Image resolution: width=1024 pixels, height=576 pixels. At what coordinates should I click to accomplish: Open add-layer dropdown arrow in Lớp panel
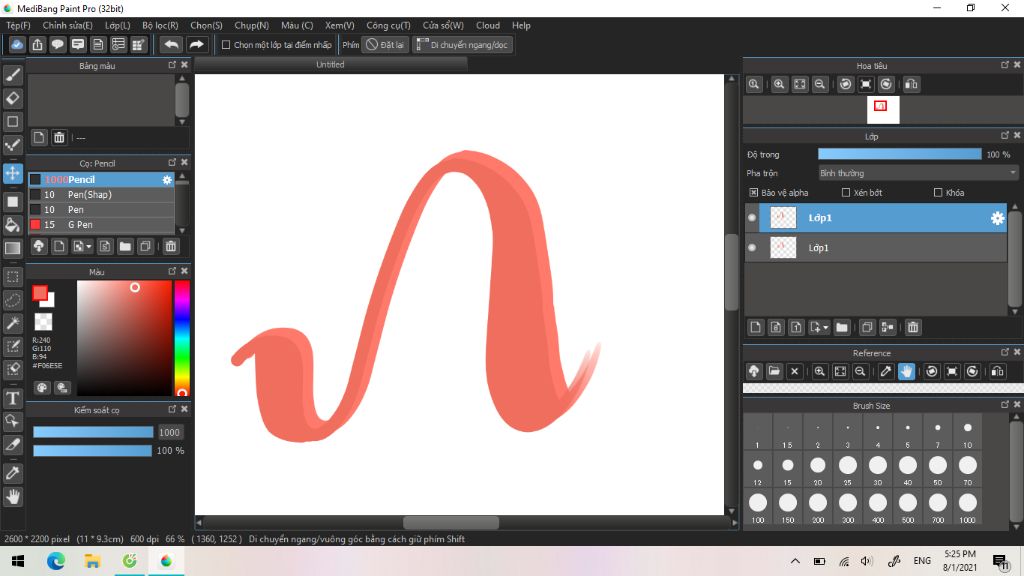click(825, 327)
